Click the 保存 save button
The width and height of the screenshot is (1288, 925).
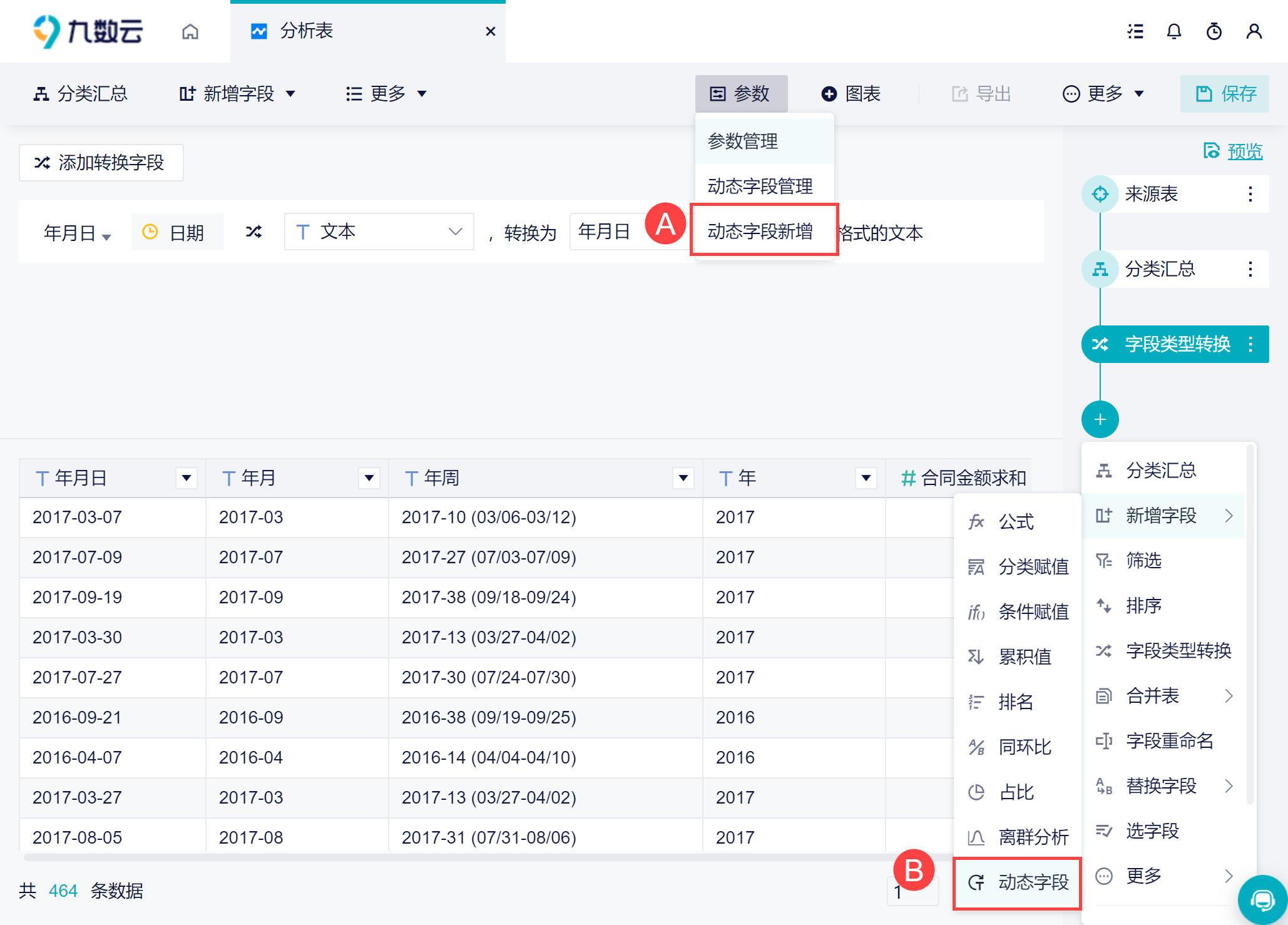pos(1225,94)
